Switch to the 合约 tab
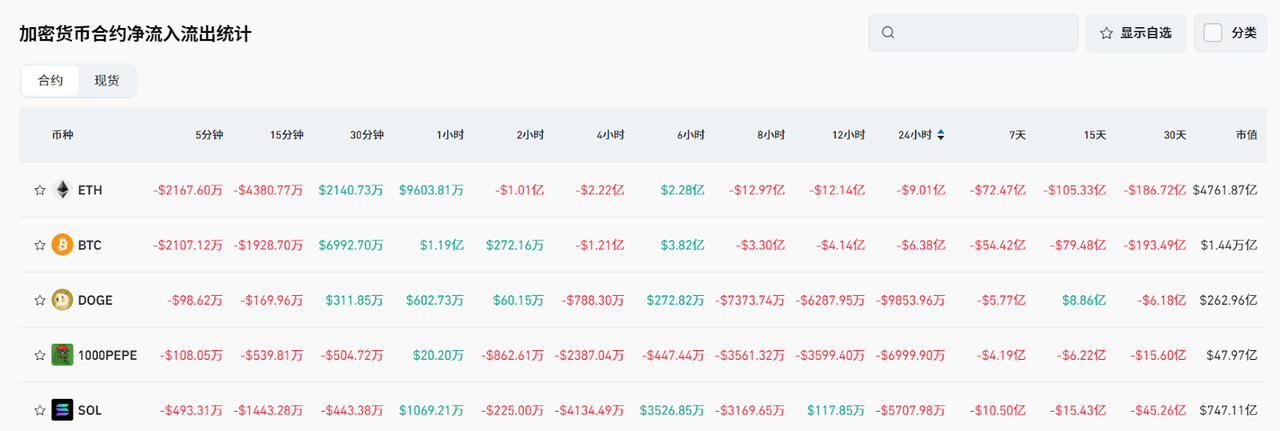This screenshot has width=1280, height=431. [50, 81]
